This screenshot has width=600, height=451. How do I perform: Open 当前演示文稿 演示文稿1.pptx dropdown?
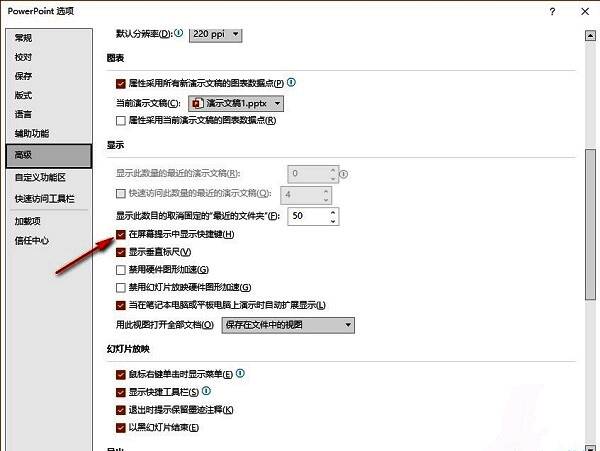236,103
